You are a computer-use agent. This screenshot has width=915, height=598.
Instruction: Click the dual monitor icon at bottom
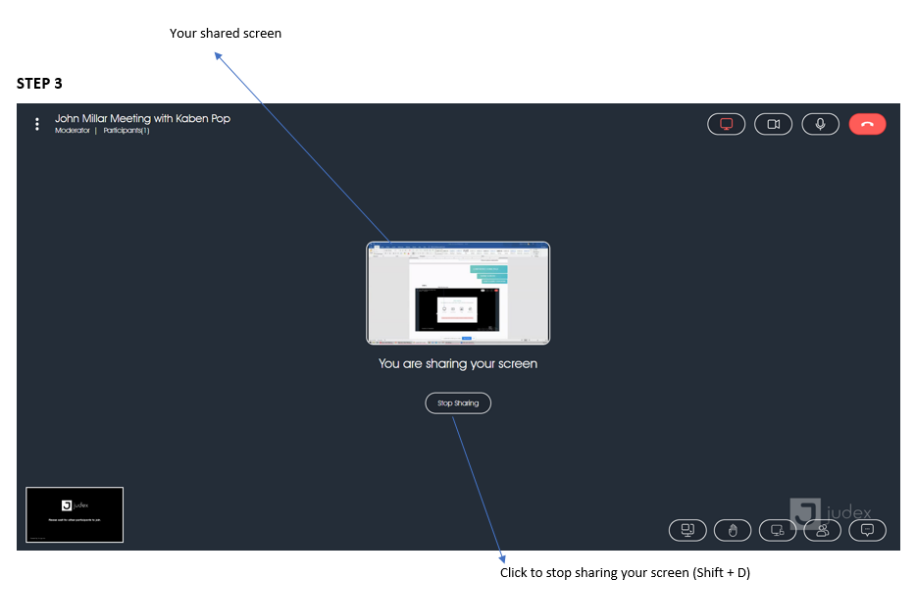tap(687, 530)
